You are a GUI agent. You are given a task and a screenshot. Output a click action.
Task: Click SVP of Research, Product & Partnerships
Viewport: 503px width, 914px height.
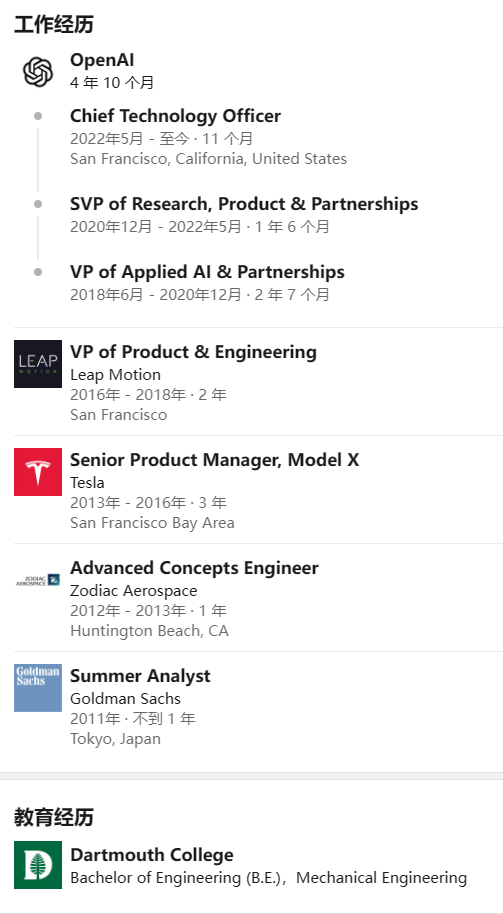(x=244, y=204)
